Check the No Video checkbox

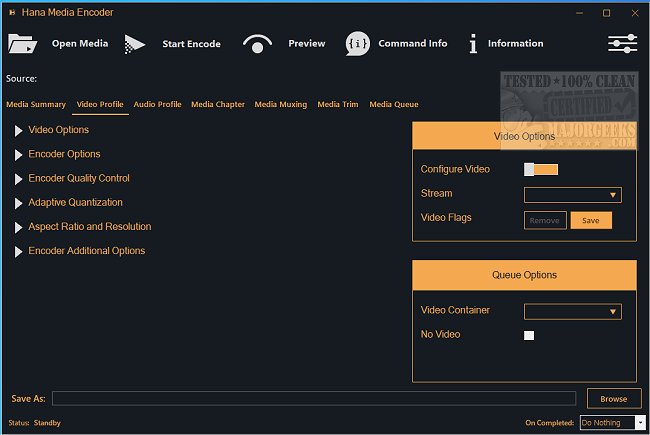529,335
